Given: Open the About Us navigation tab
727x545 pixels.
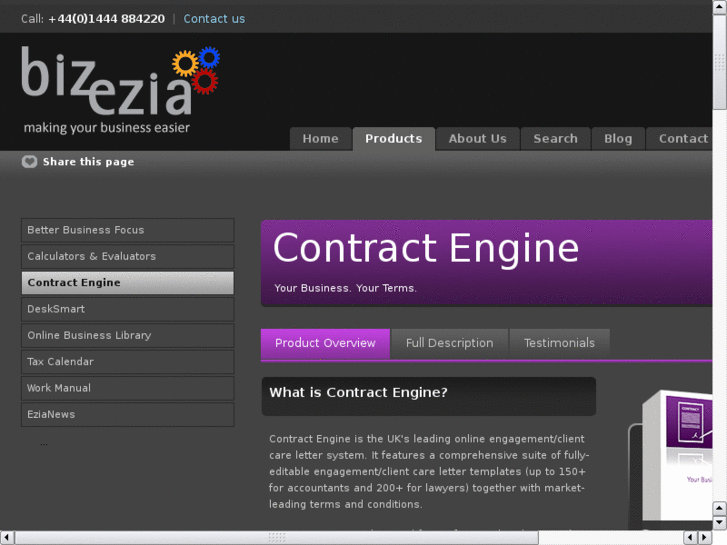Looking at the screenshot, I should (x=477, y=139).
